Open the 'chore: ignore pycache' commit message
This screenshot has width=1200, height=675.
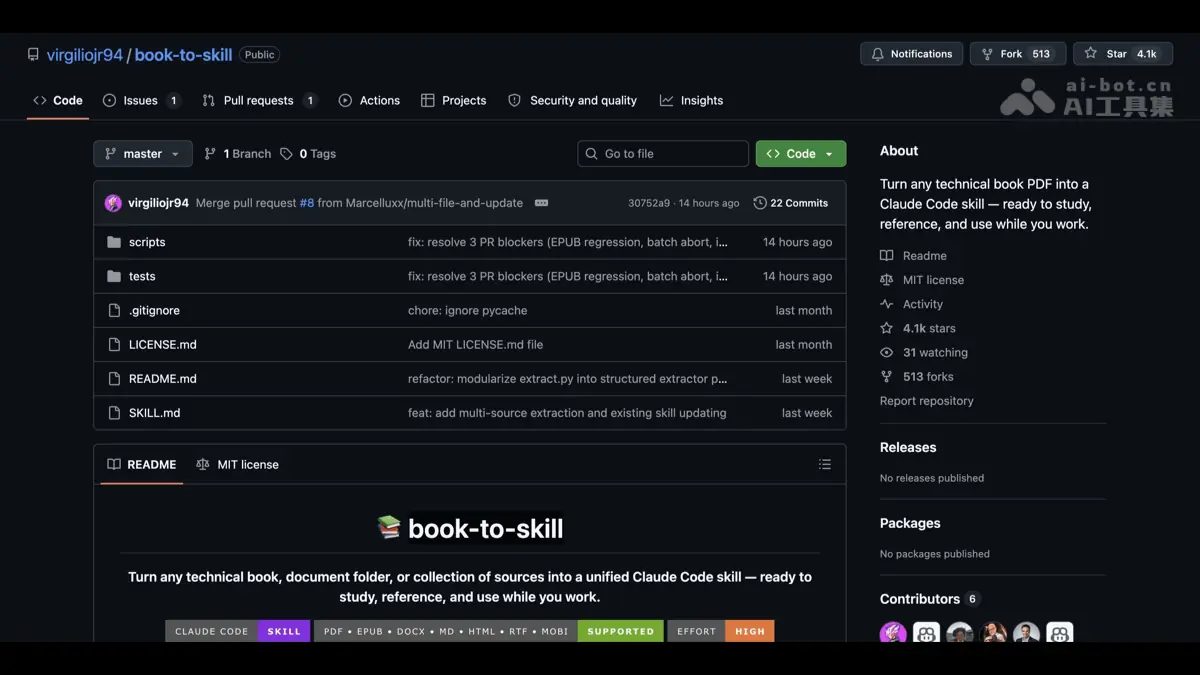tap(467, 310)
